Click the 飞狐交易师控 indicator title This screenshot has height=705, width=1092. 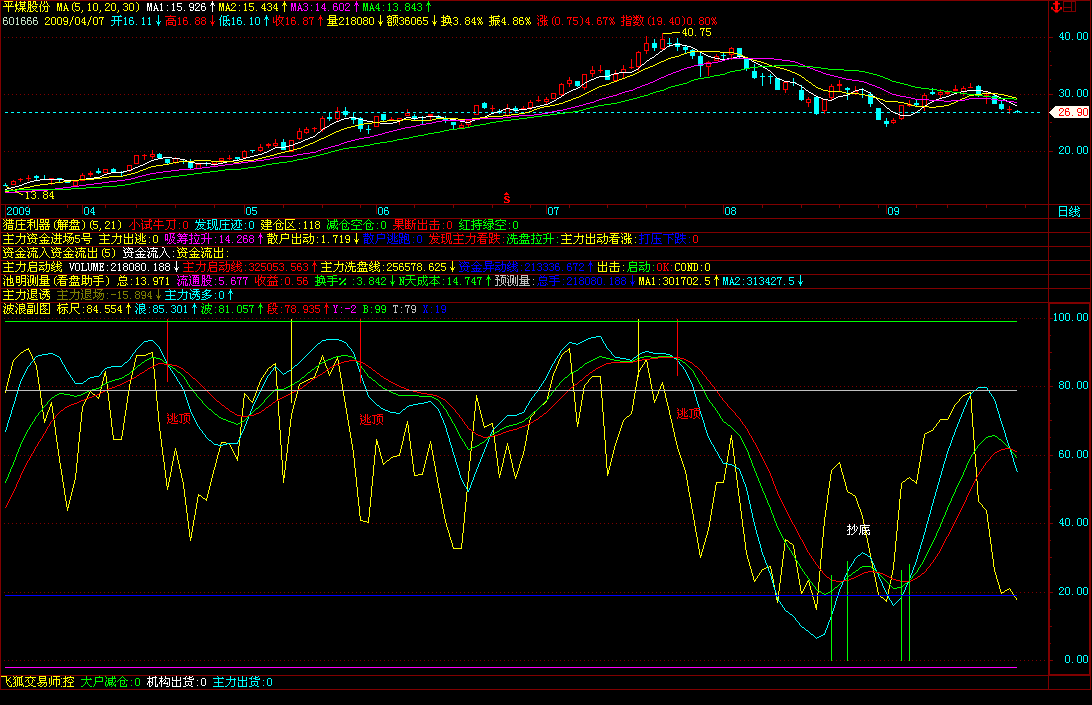(38, 682)
